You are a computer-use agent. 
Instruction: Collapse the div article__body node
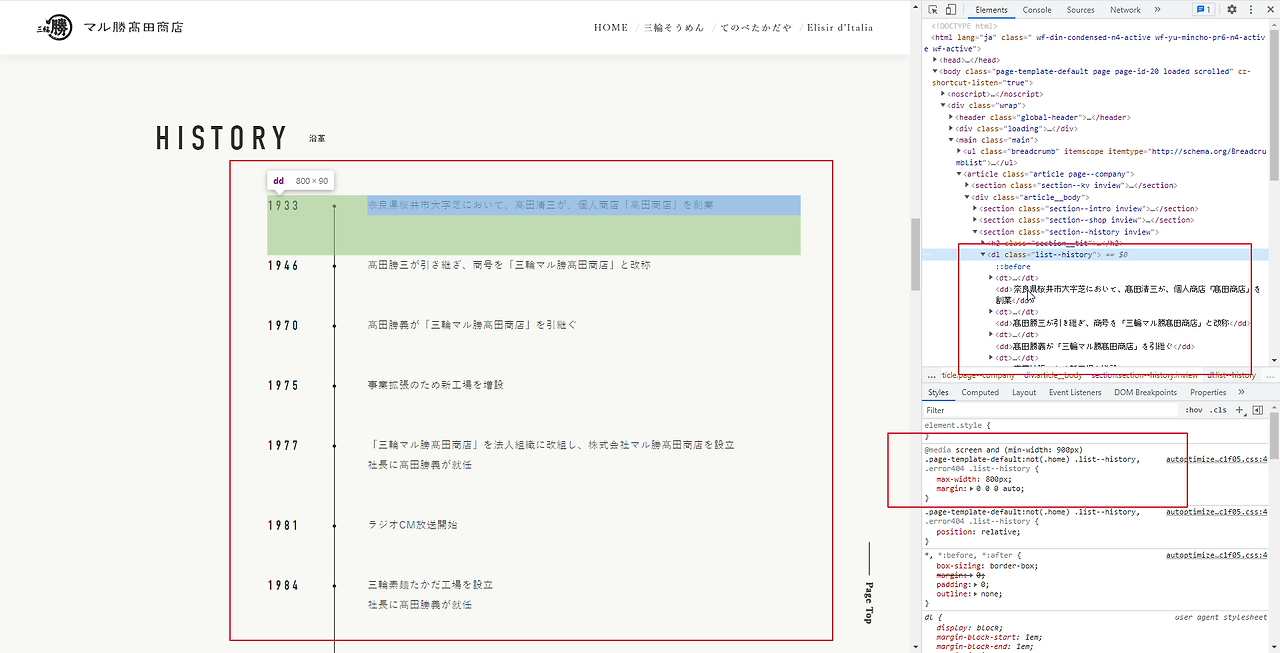tap(967, 197)
